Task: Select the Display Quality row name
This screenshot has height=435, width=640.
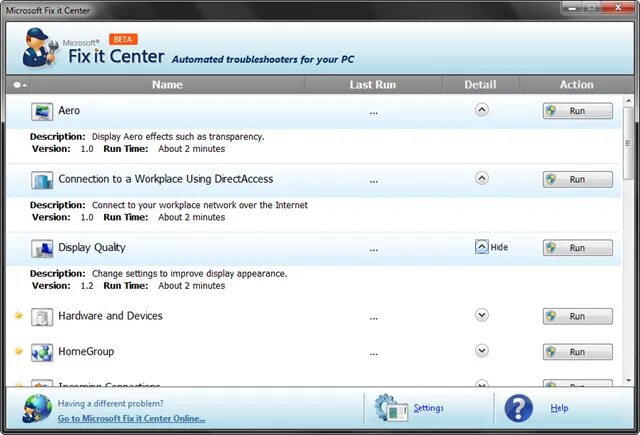Action: pos(92,248)
